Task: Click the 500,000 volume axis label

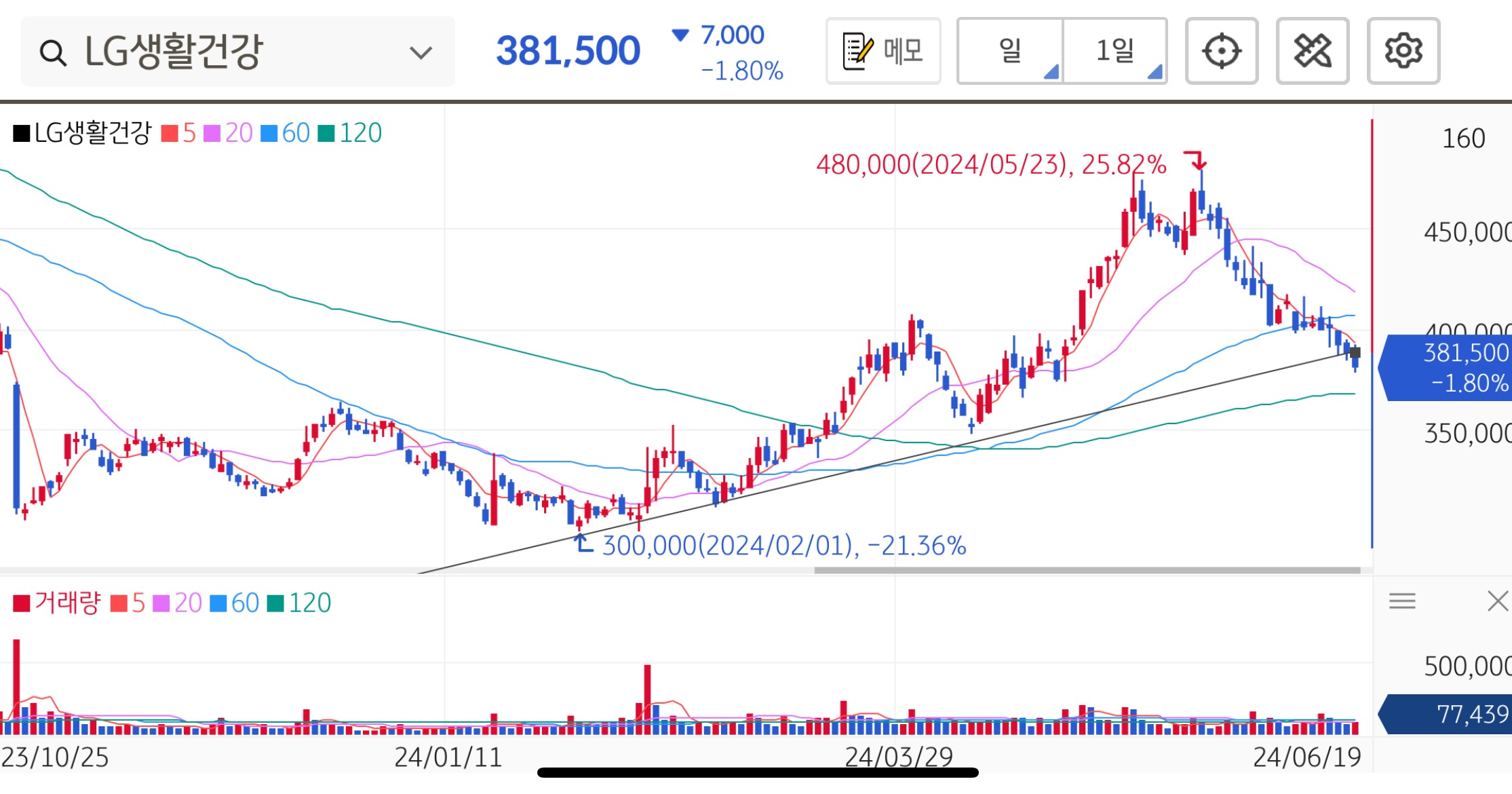Action: pos(1467,666)
